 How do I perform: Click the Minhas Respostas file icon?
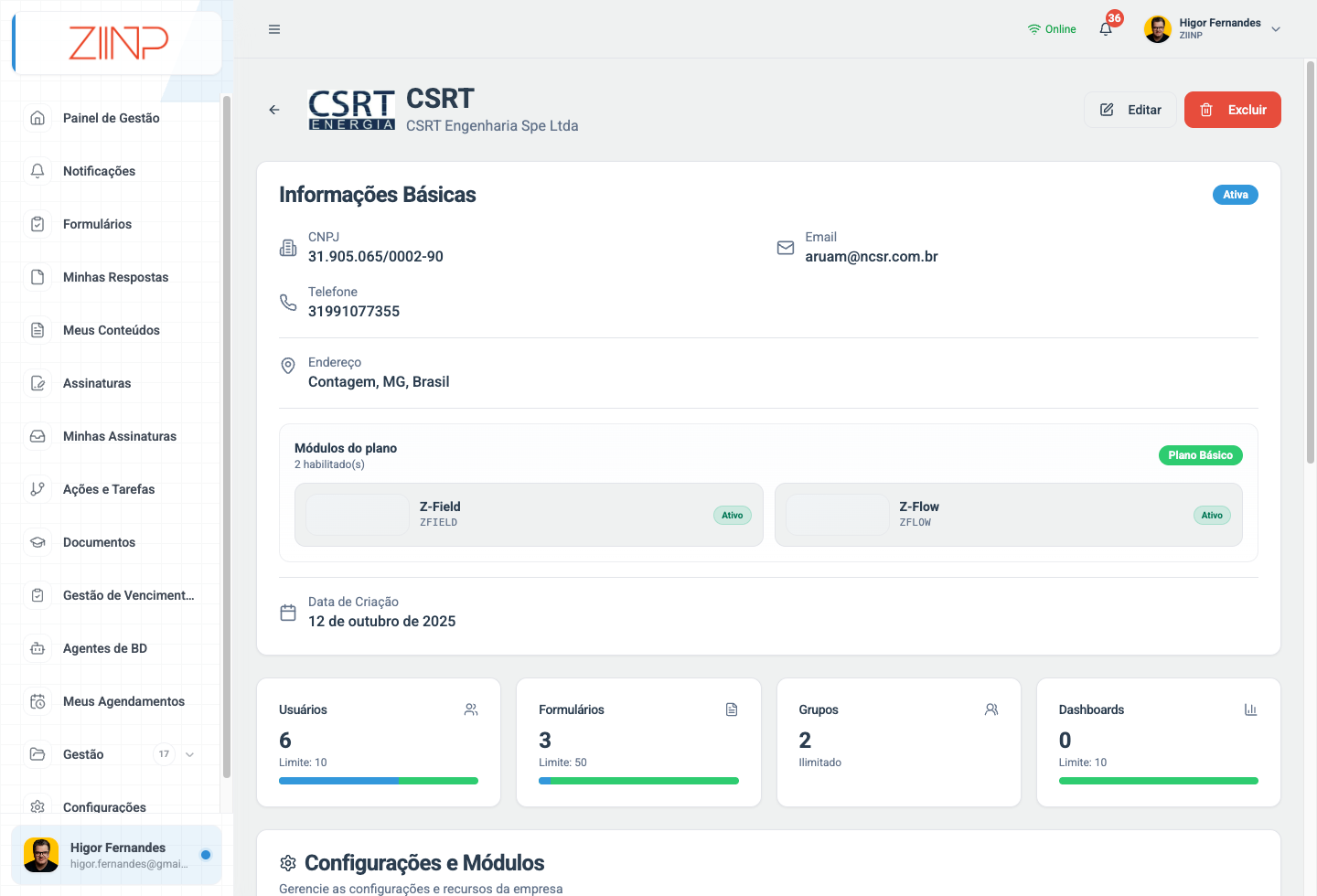click(37, 277)
